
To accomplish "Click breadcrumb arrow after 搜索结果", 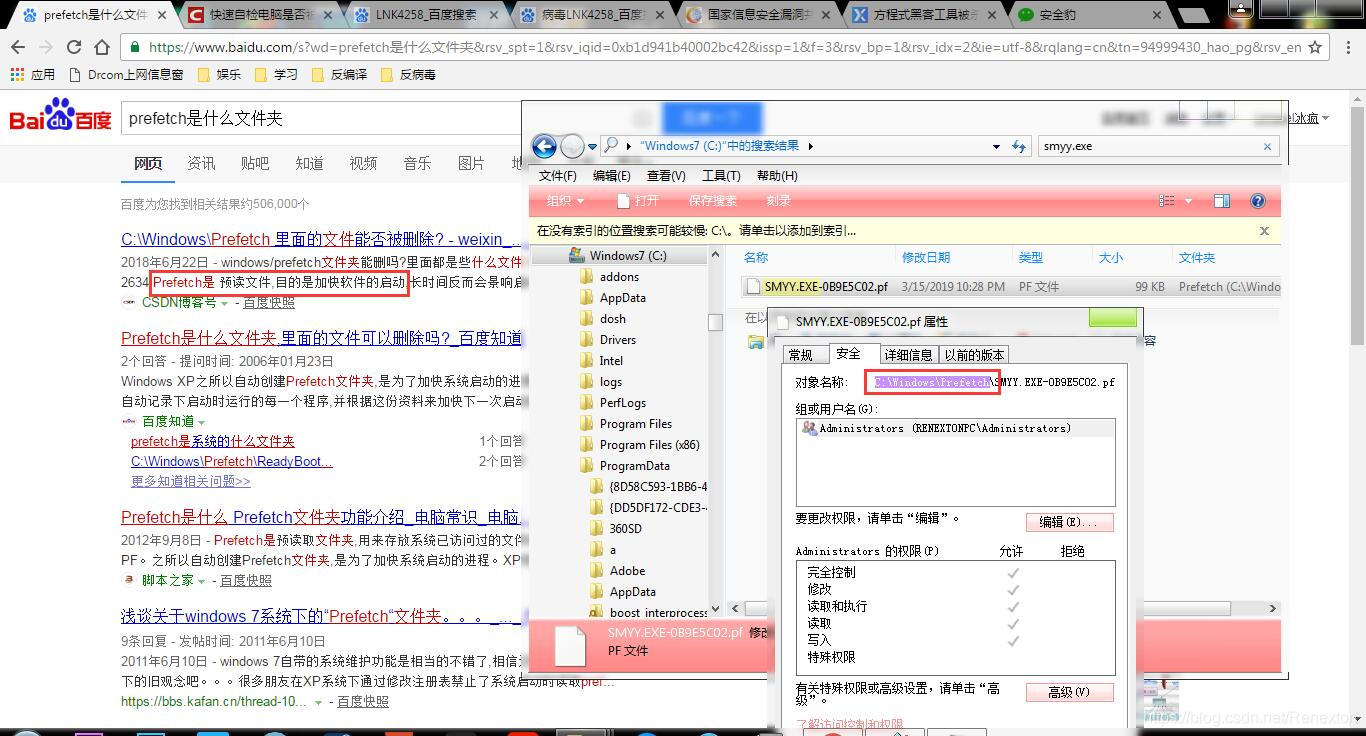I will (x=810, y=146).
